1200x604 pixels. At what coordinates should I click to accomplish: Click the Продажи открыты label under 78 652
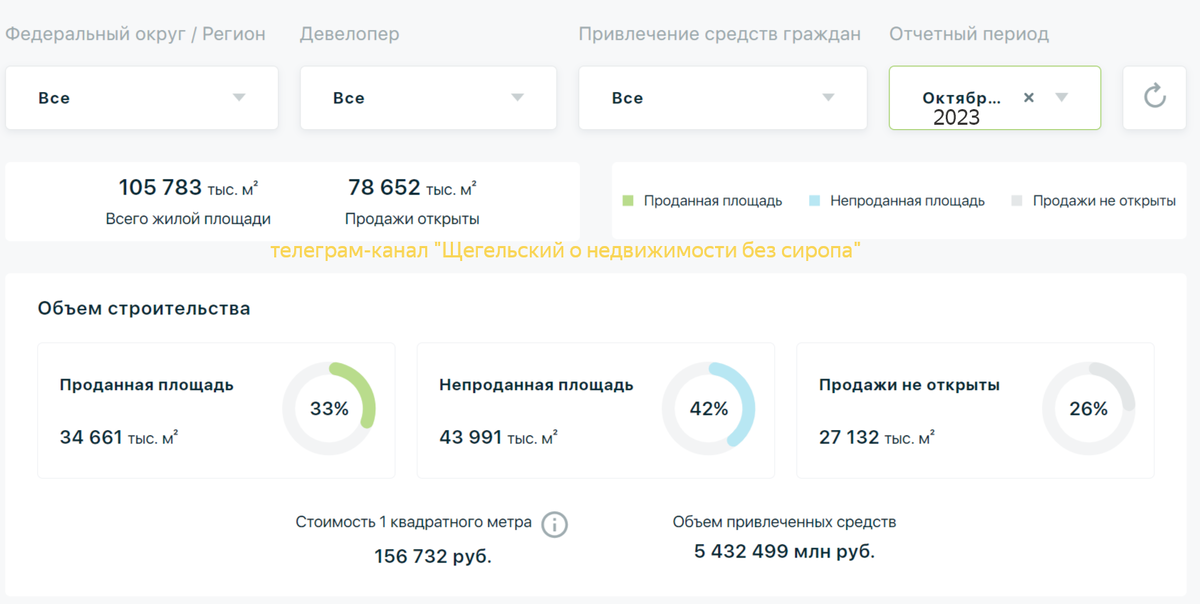pos(412,219)
